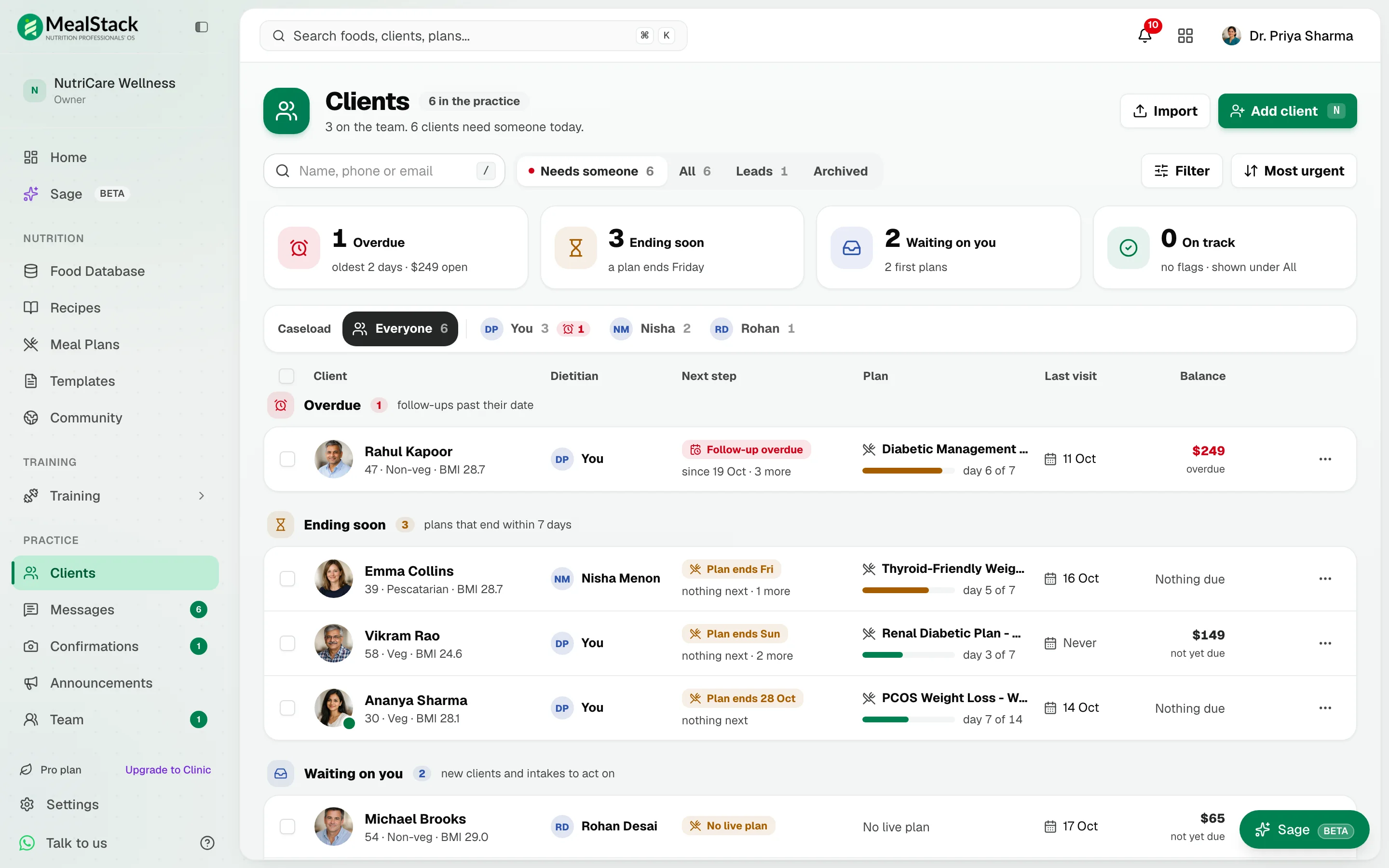Select Emma Collins' checkbox
This screenshot has height=868, width=1389.
287,579
